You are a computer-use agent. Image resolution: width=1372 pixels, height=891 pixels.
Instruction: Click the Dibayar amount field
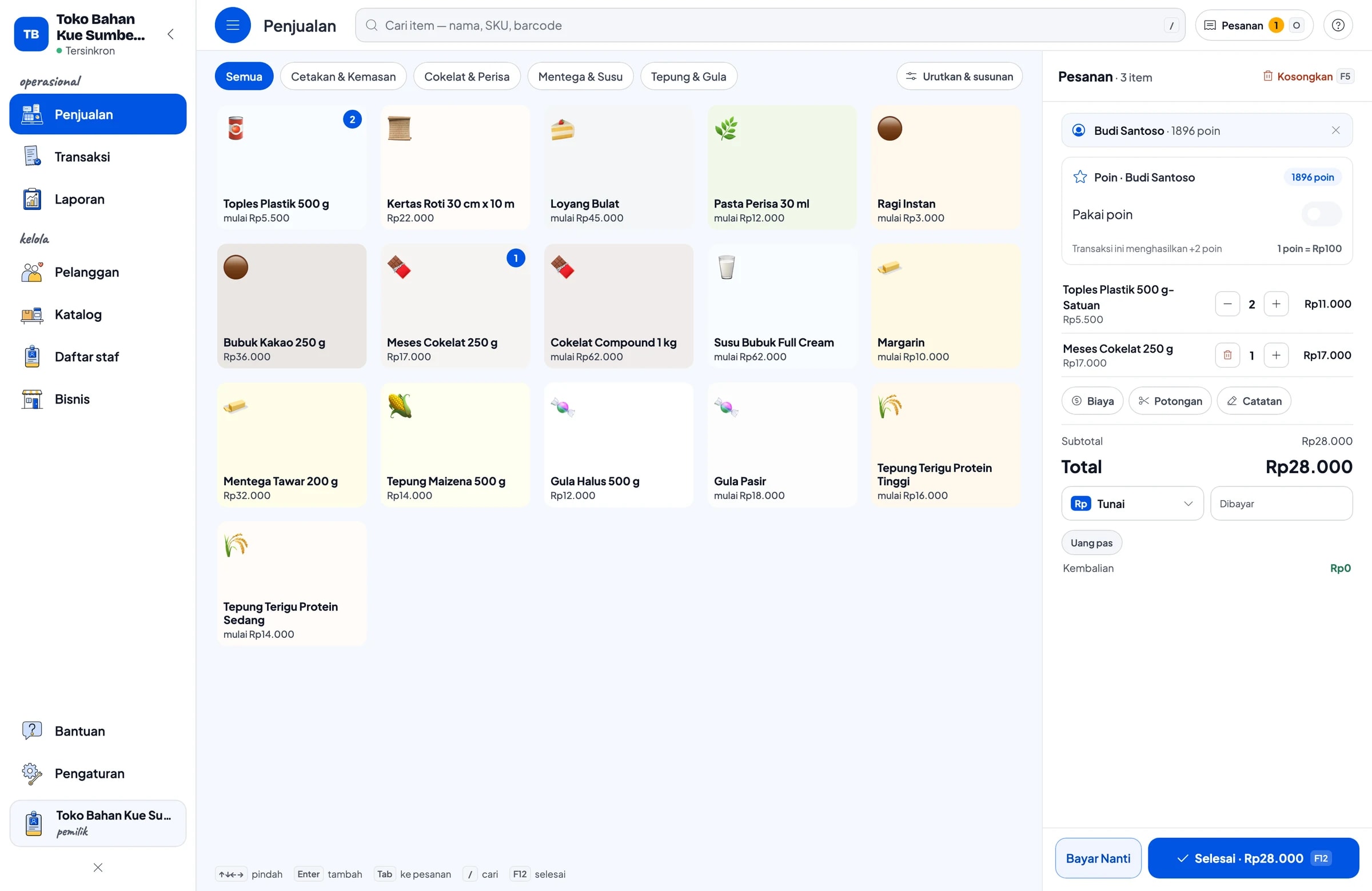1281,504
